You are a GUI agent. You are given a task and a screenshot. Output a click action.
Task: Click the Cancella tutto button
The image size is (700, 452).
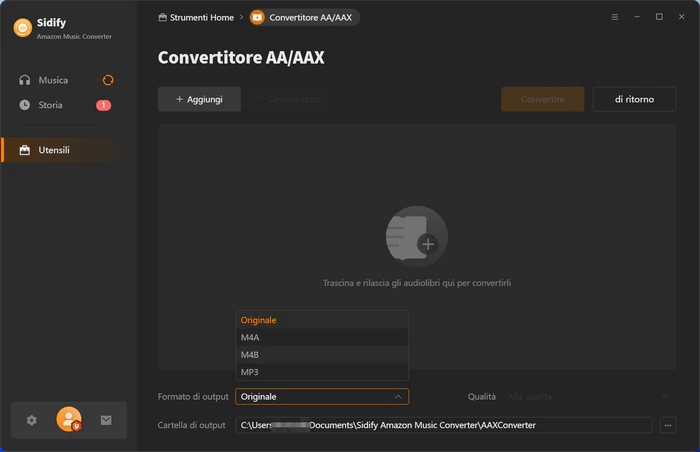point(289,99)
